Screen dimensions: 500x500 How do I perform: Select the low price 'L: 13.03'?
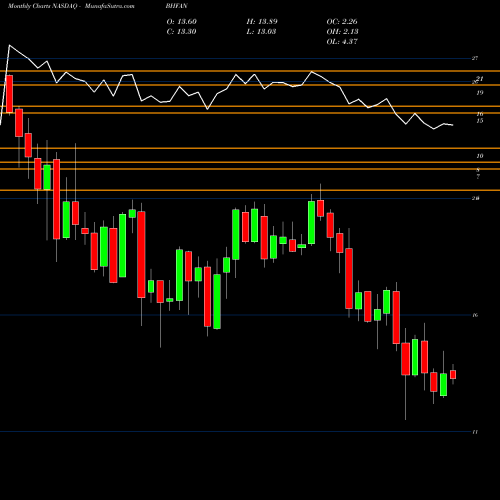coord(261,32)
